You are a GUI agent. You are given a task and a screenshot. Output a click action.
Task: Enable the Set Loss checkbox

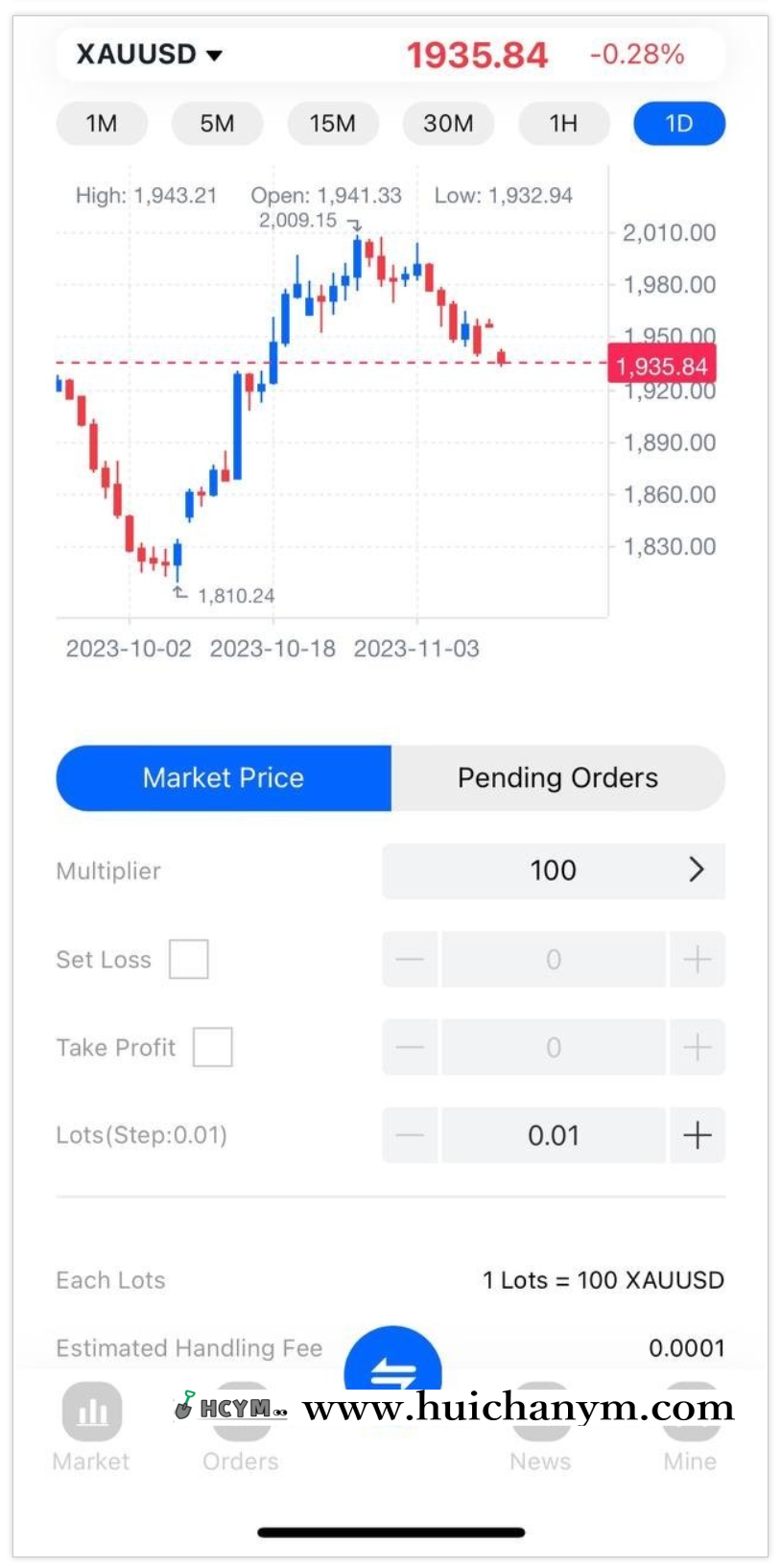189,960
